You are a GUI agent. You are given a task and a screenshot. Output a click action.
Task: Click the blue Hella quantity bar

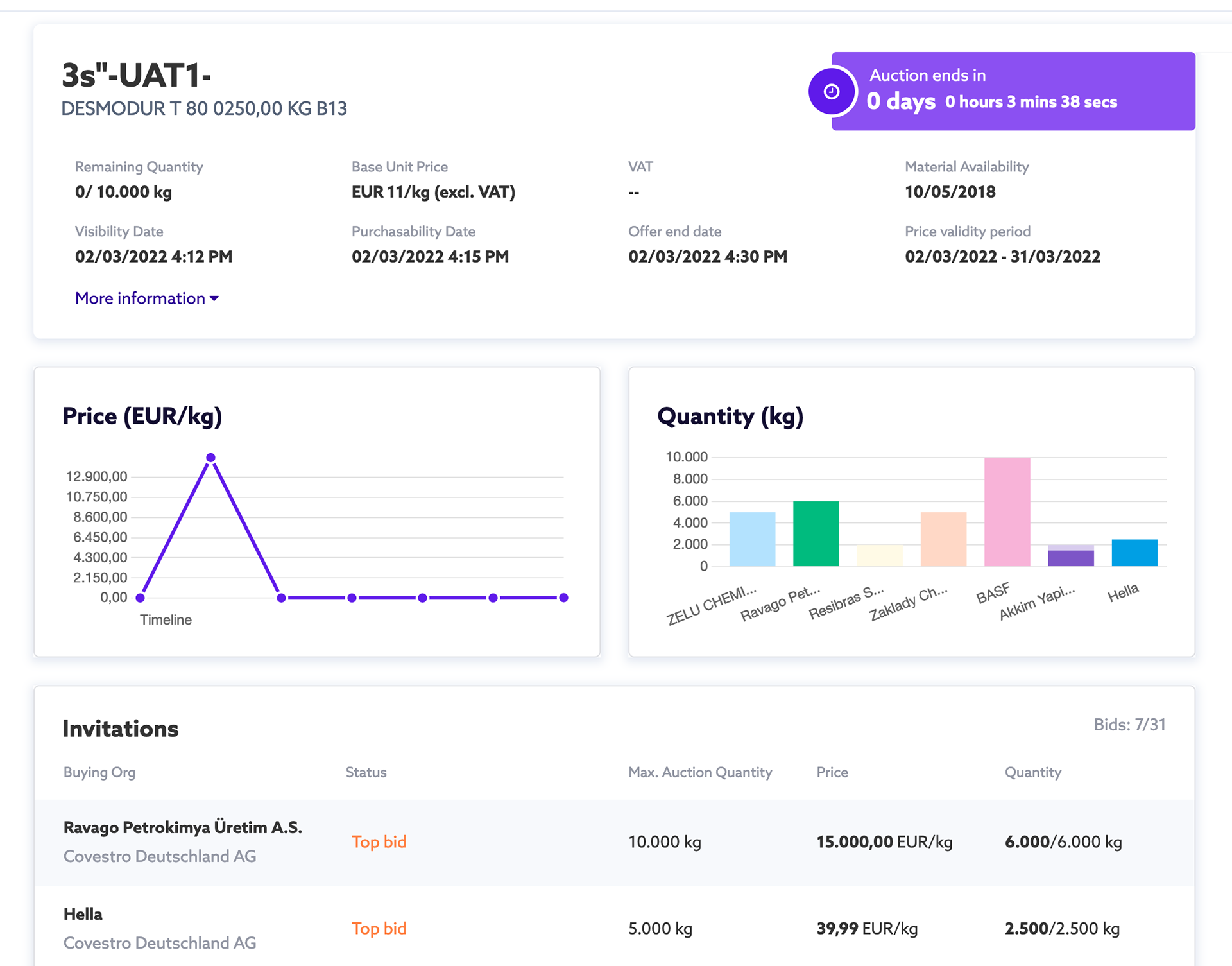coord(1134,553)
